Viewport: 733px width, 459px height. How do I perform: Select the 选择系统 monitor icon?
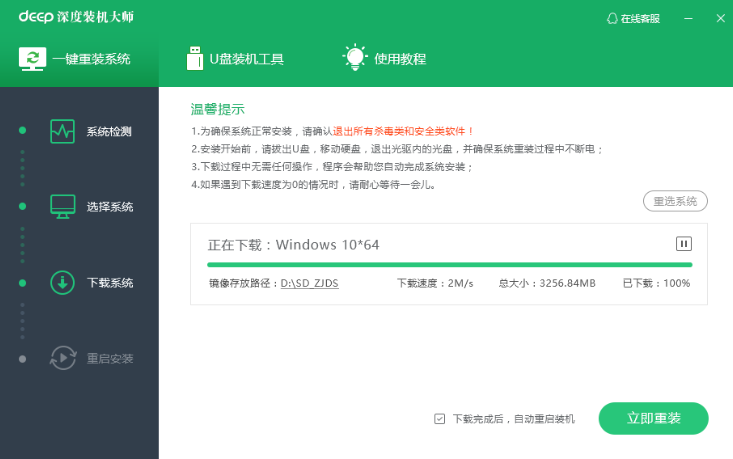pos(63,207)
